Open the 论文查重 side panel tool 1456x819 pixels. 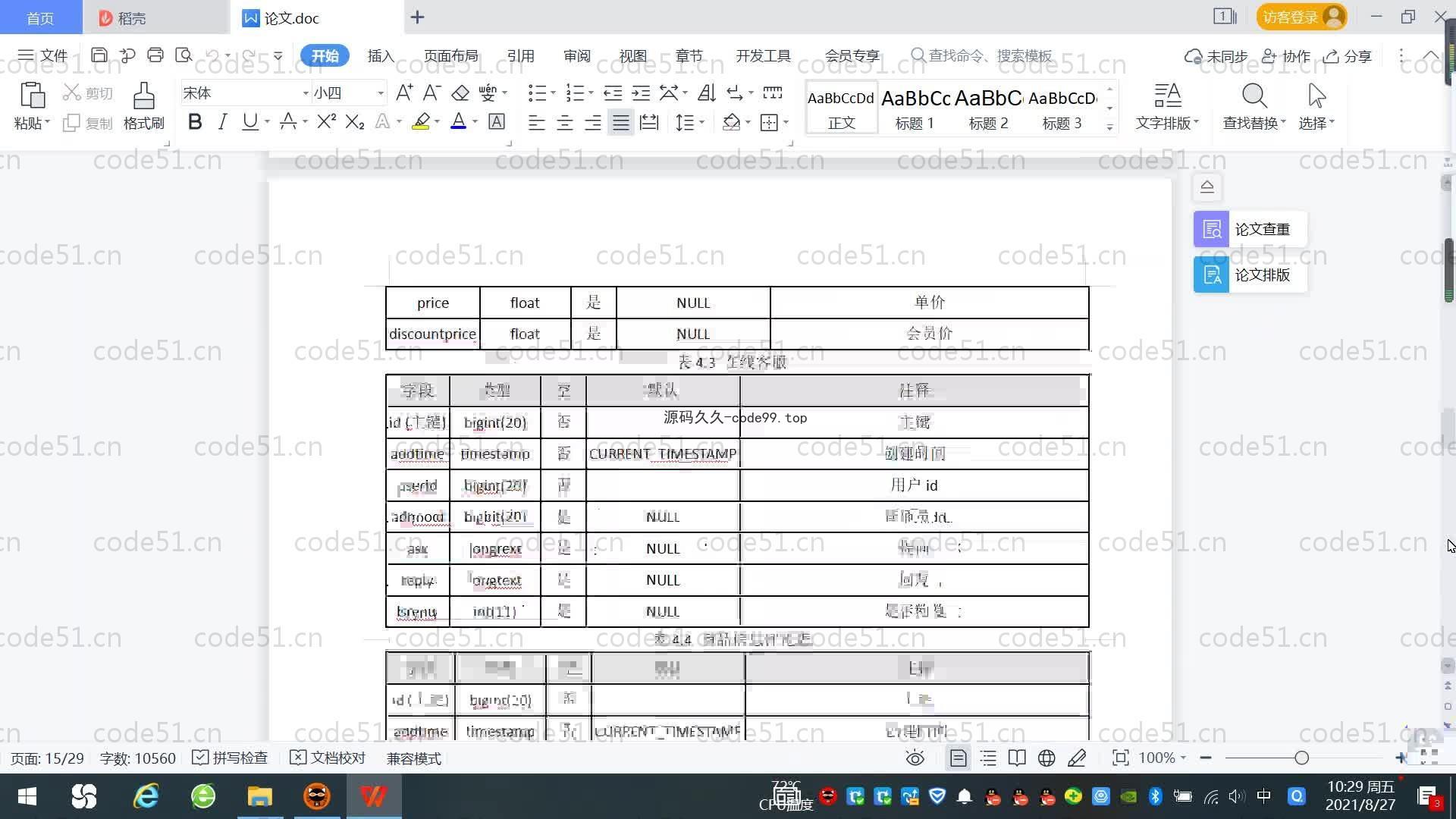[1250, 229]
